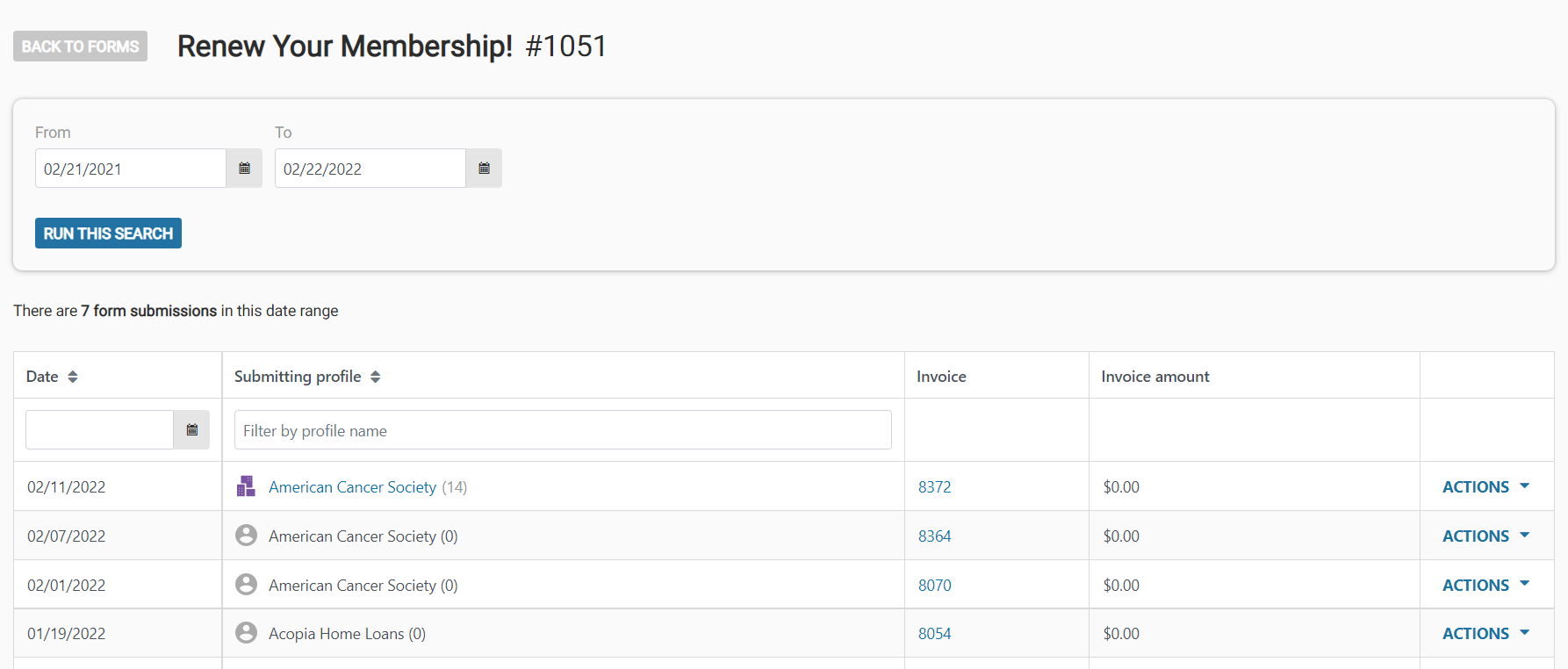Run this search button
1568x669 pixels.
108,234
